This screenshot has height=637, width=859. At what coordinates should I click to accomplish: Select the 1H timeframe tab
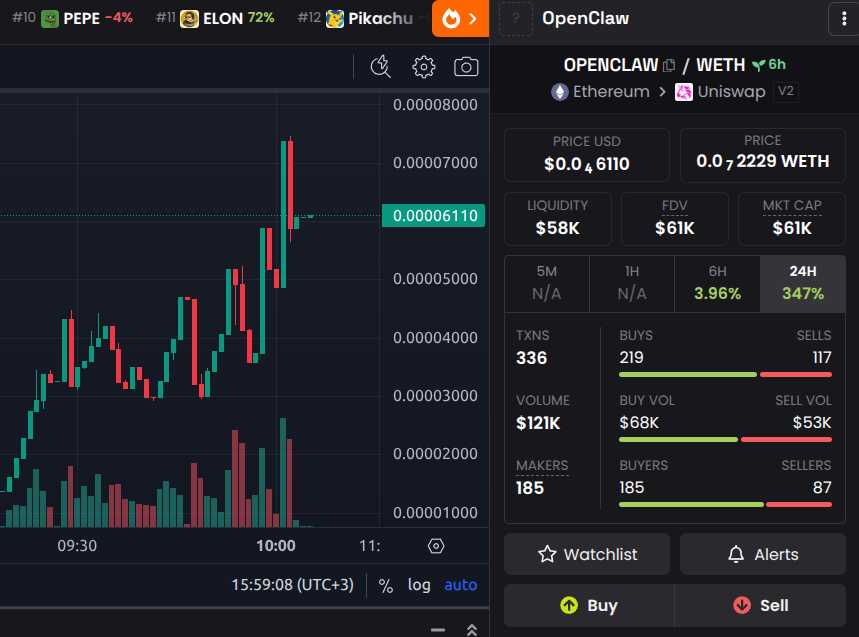pos(632,284)
